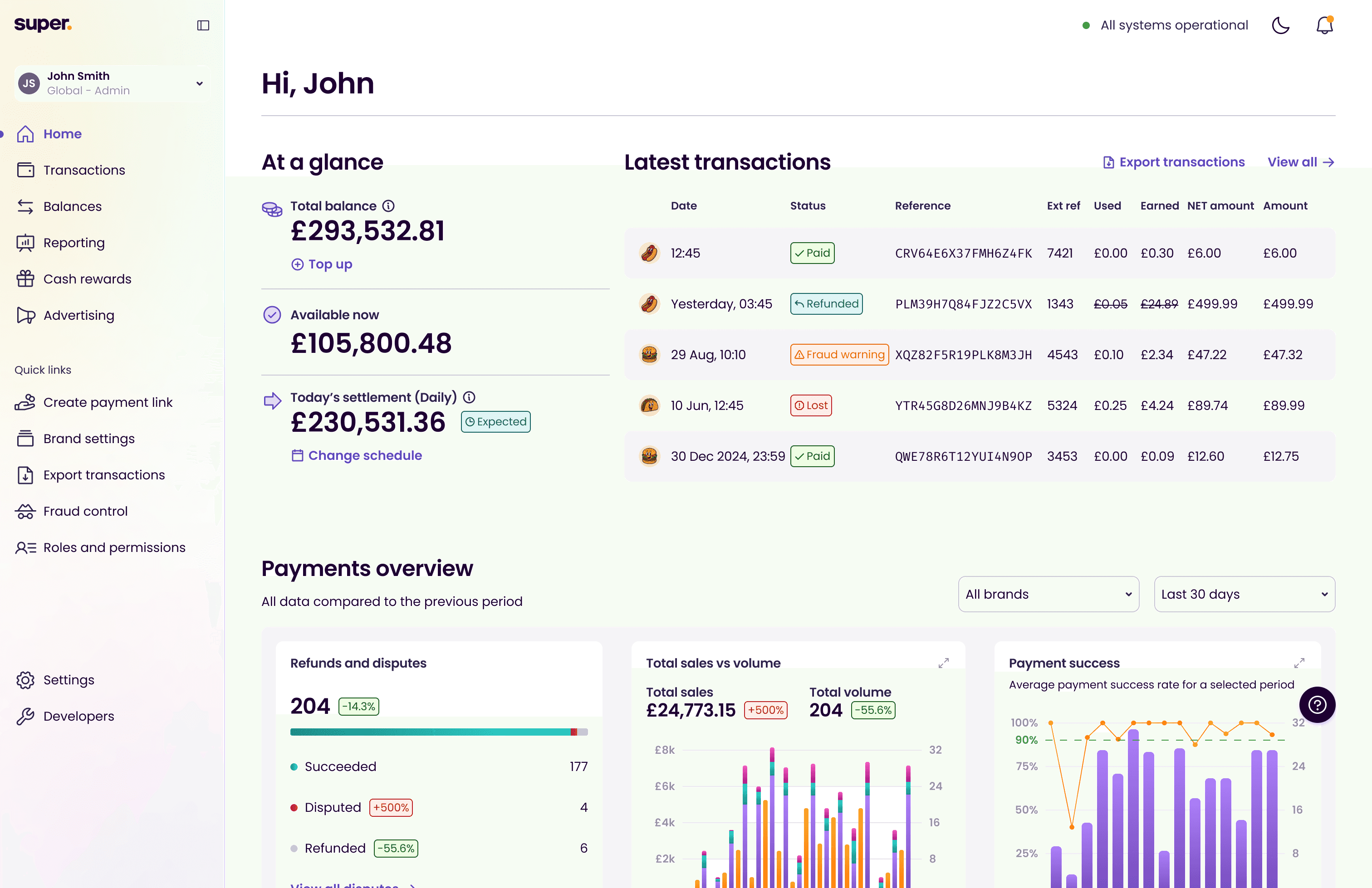Image resolution: width=1372 pixels, height=888 pixels.
Task: Expand the Payment success chart
Action: 1299,663
